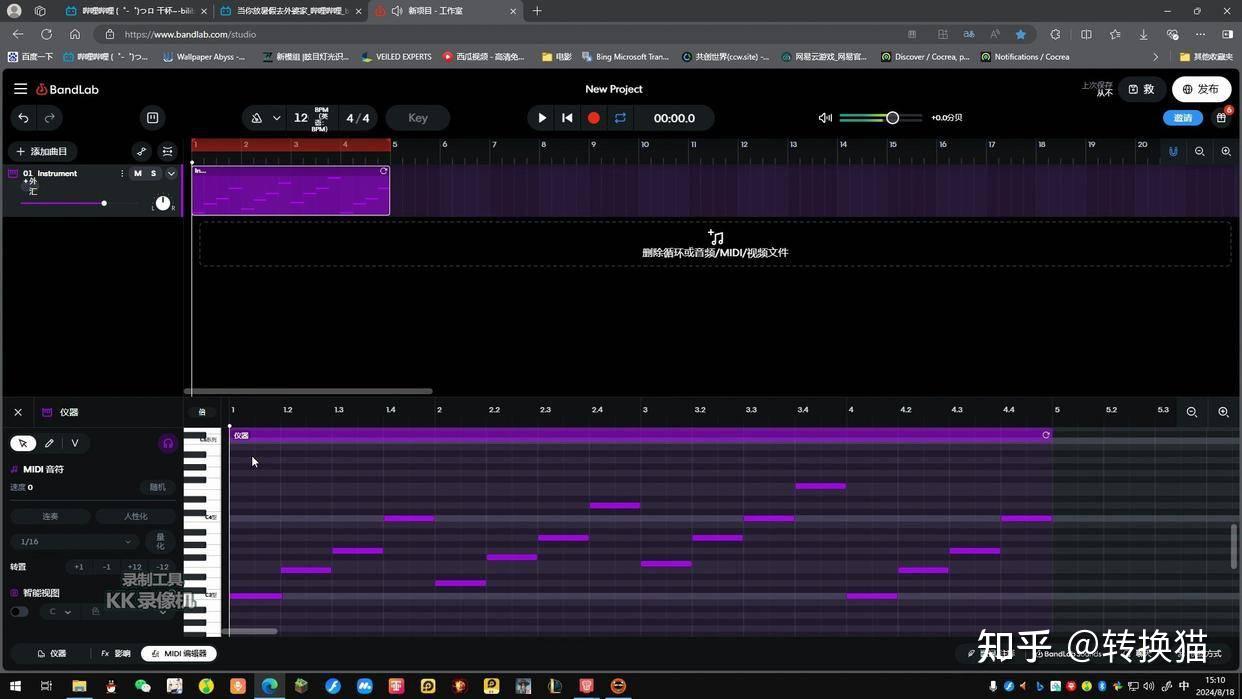Mute the 01 Instrument track
The width and height of the screenshot is (1242, 699).
[138, 173]
